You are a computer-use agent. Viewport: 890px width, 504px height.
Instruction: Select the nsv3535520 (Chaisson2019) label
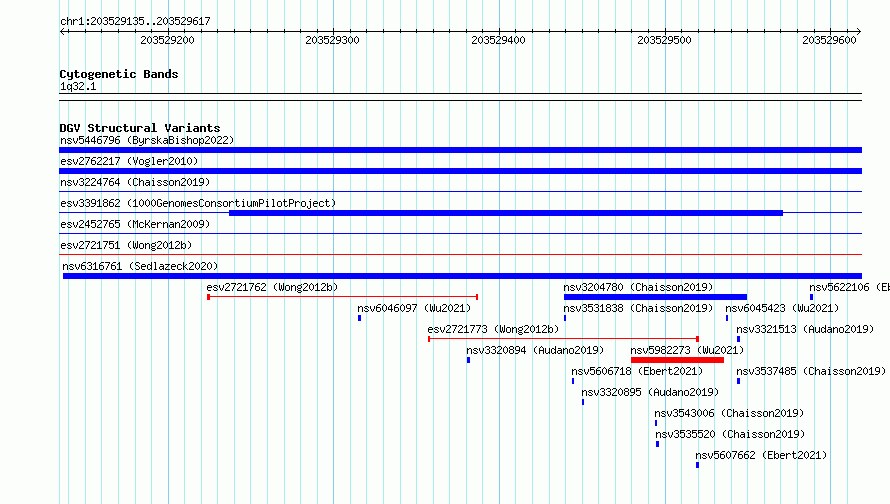[731, 434]
